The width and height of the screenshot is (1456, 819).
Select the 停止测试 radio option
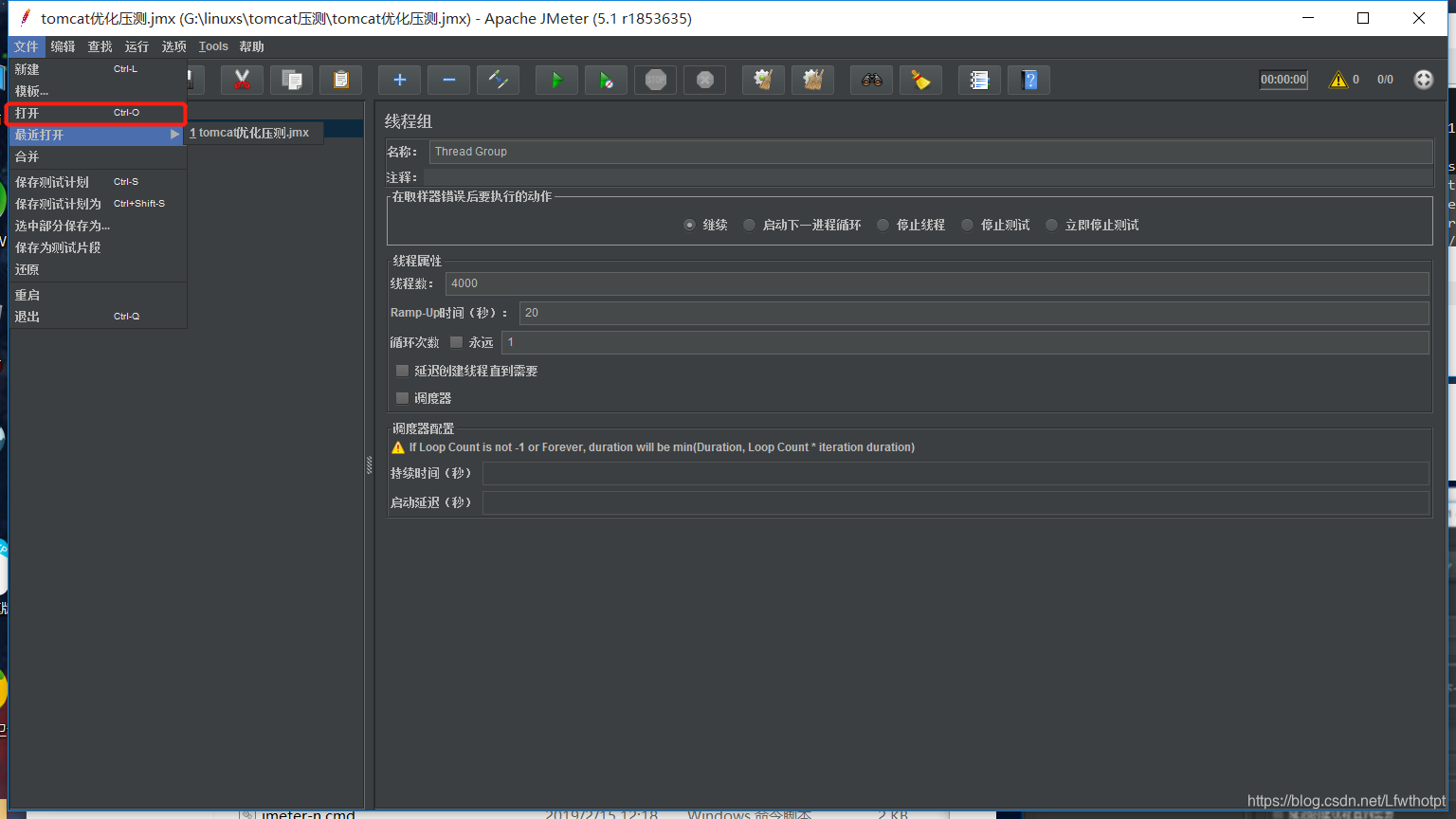point(967,225)
